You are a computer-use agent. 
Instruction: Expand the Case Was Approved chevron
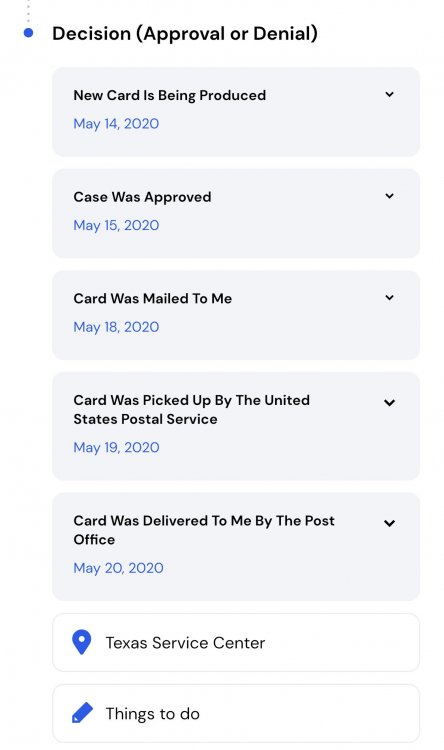coord(389,196)
